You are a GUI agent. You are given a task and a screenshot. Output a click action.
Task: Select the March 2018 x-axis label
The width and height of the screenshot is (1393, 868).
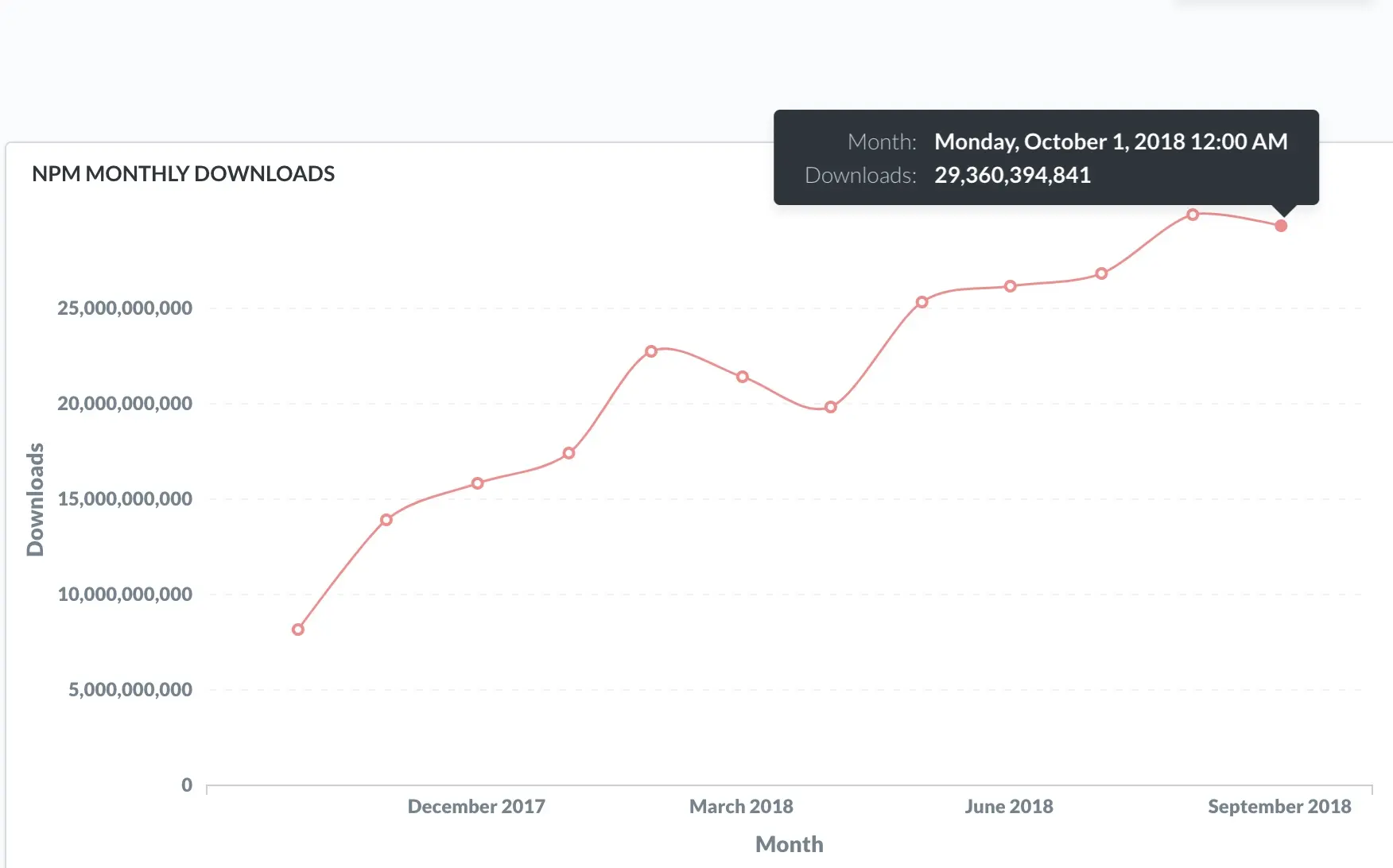click(x=741, y=806)
